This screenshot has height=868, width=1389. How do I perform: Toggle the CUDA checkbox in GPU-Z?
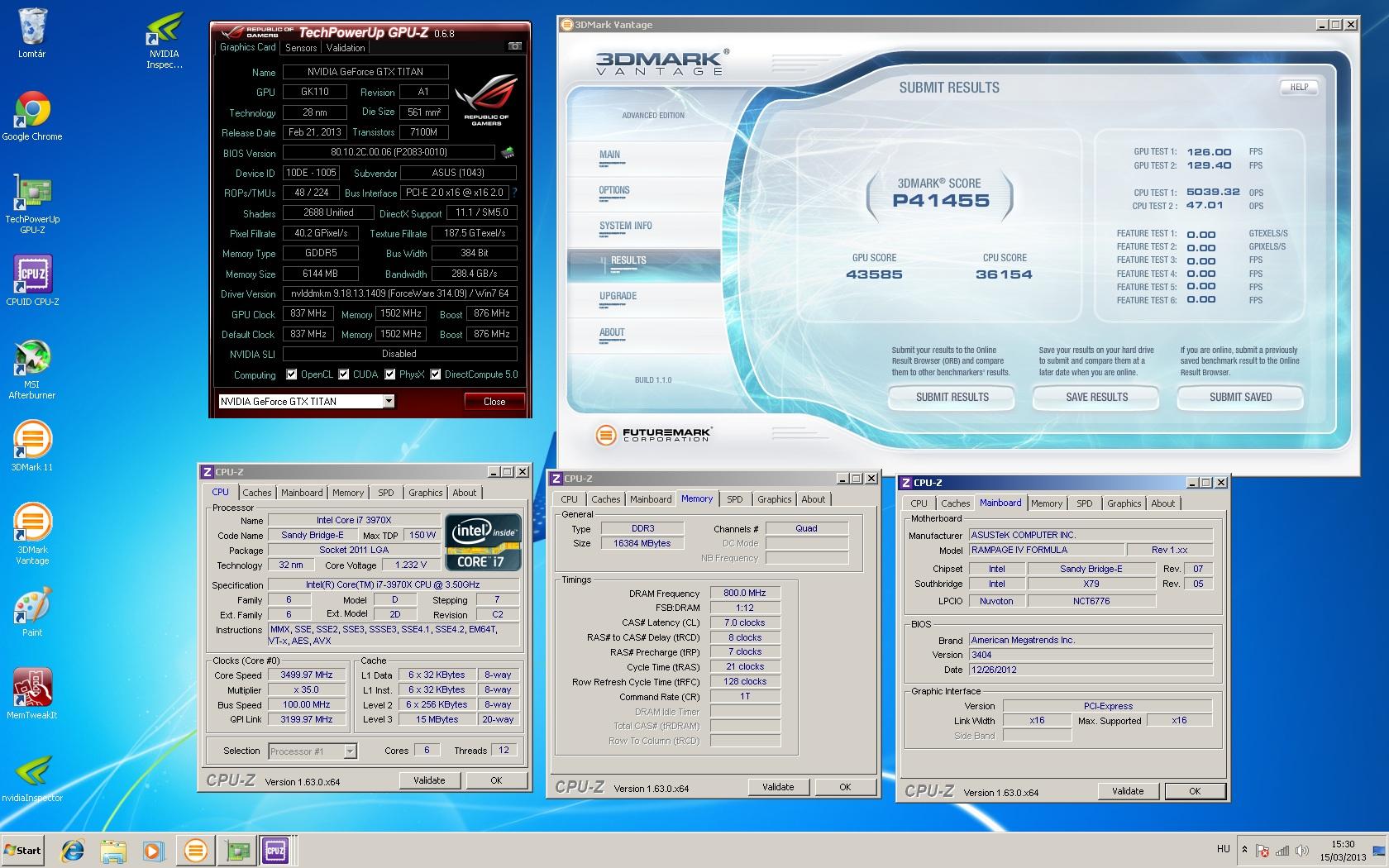click(344, 374)
